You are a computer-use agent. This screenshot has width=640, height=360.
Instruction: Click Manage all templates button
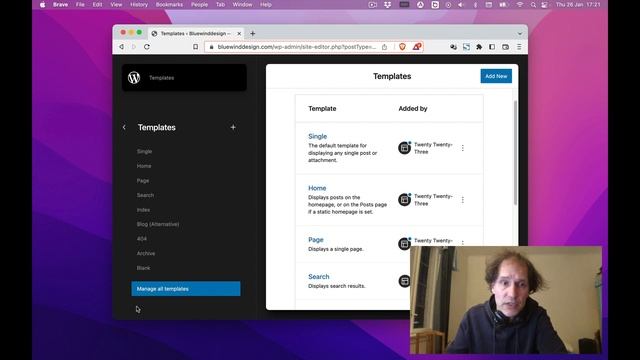pos(186,289)
